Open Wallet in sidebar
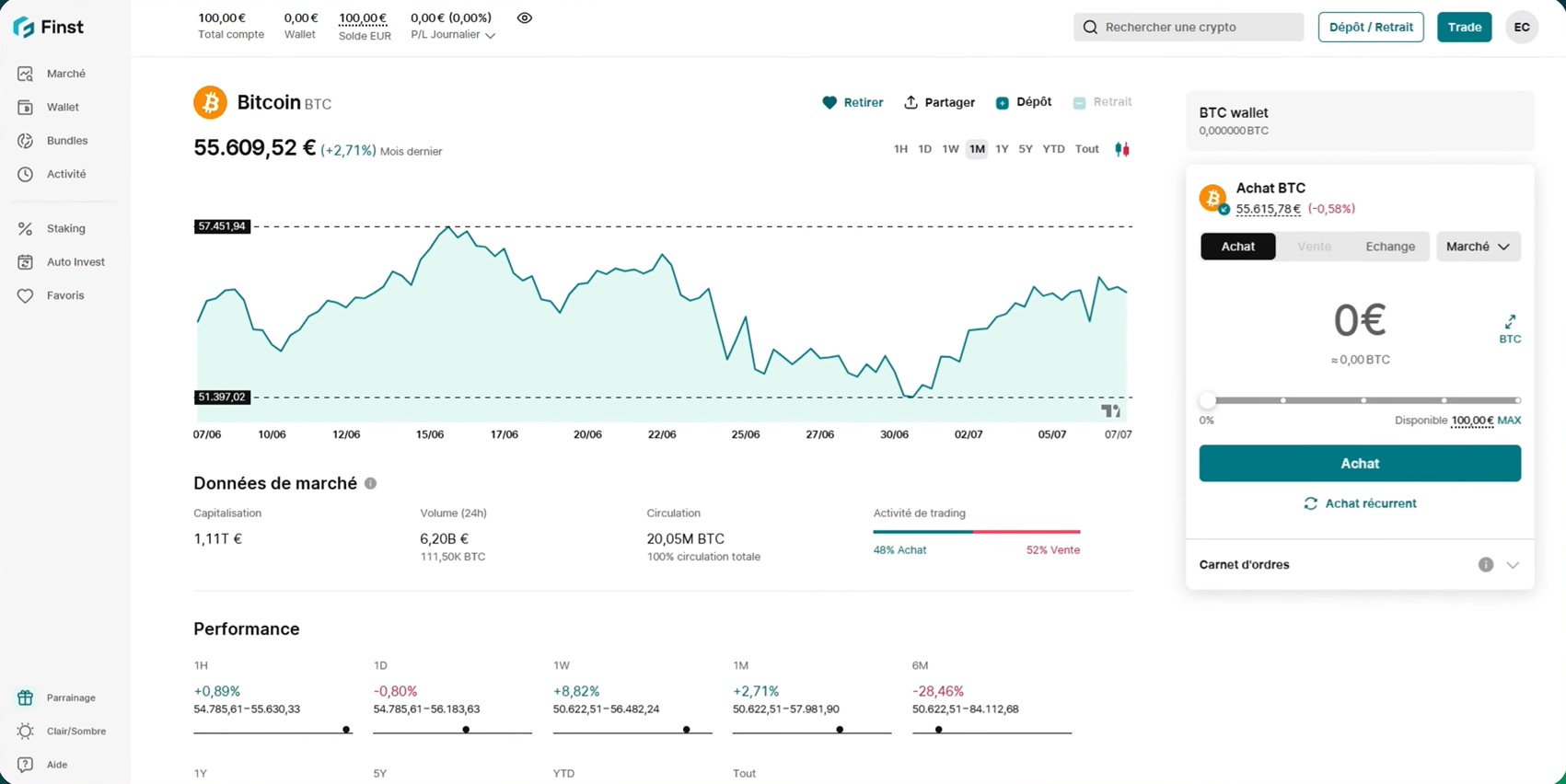The height and width of the screenshot is (784, 1566). (x=48, y=107)
